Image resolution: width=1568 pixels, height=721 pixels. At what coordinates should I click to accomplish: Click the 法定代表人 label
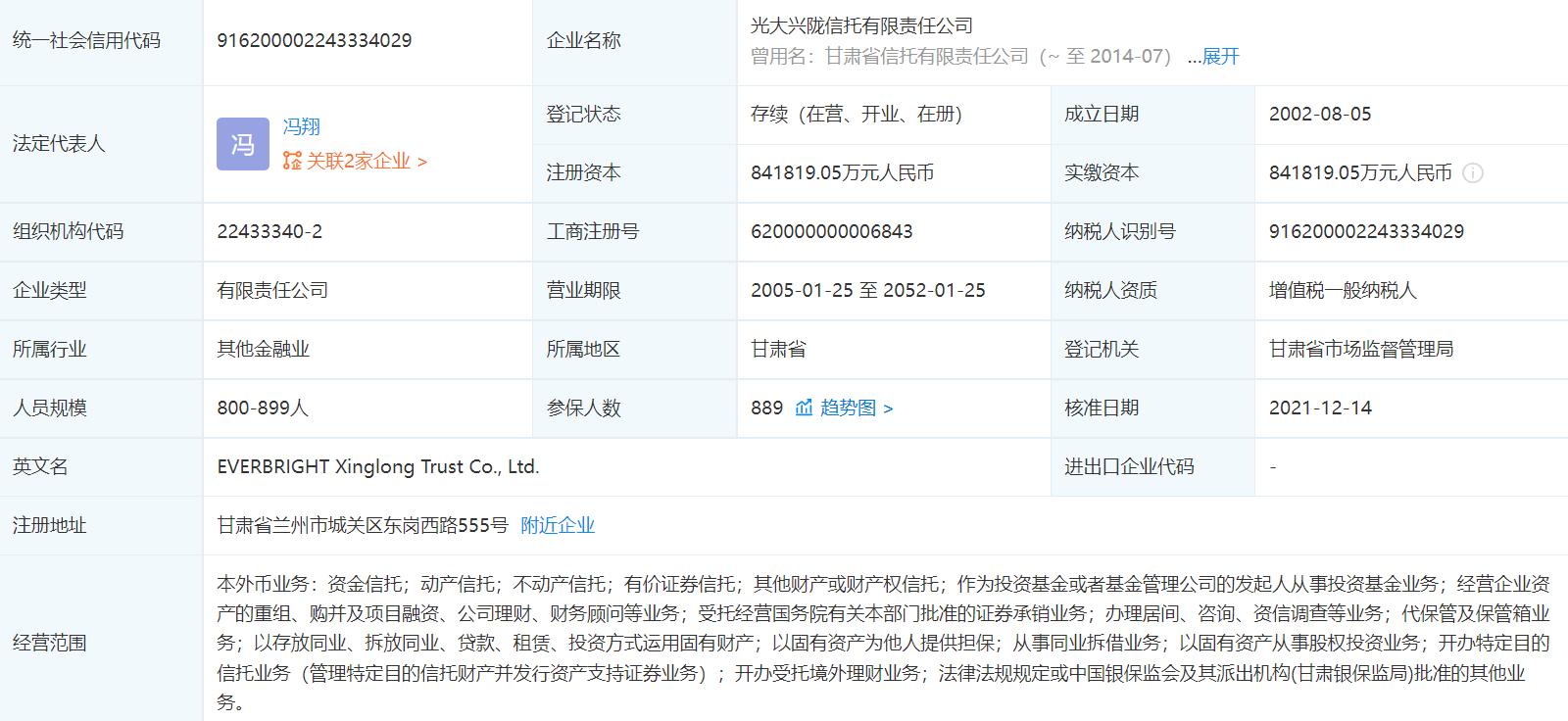[x=59, y=143]
